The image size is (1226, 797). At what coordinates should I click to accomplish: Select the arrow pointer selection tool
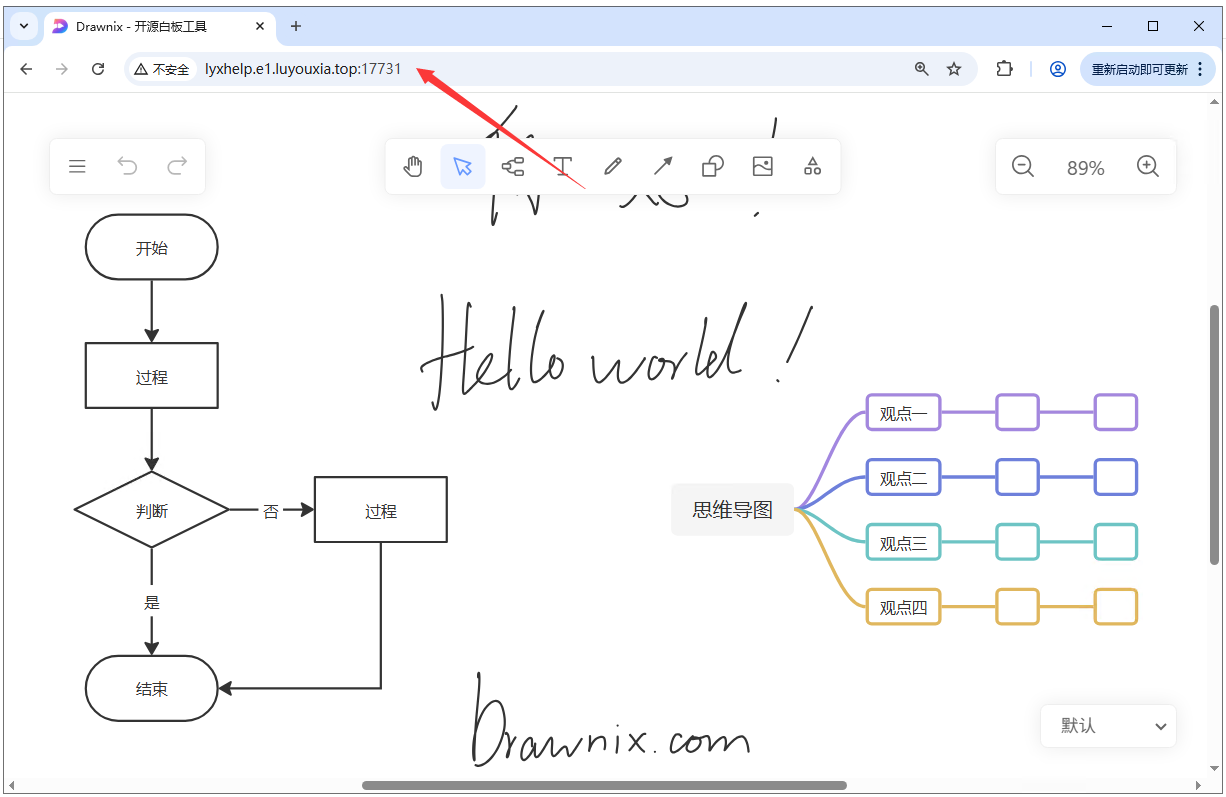coord(463,167)
